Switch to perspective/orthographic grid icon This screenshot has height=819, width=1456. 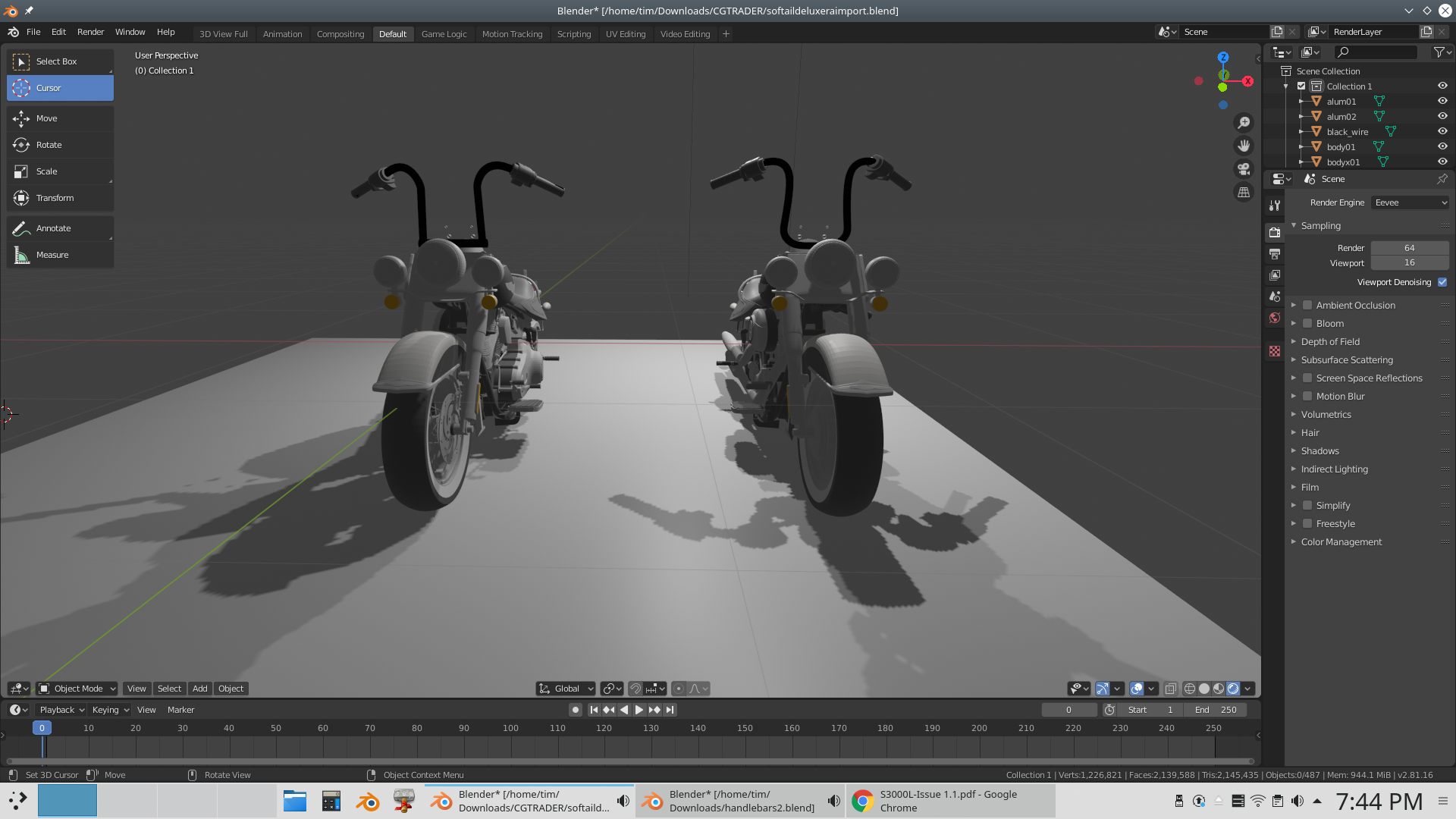point(1244,193)
